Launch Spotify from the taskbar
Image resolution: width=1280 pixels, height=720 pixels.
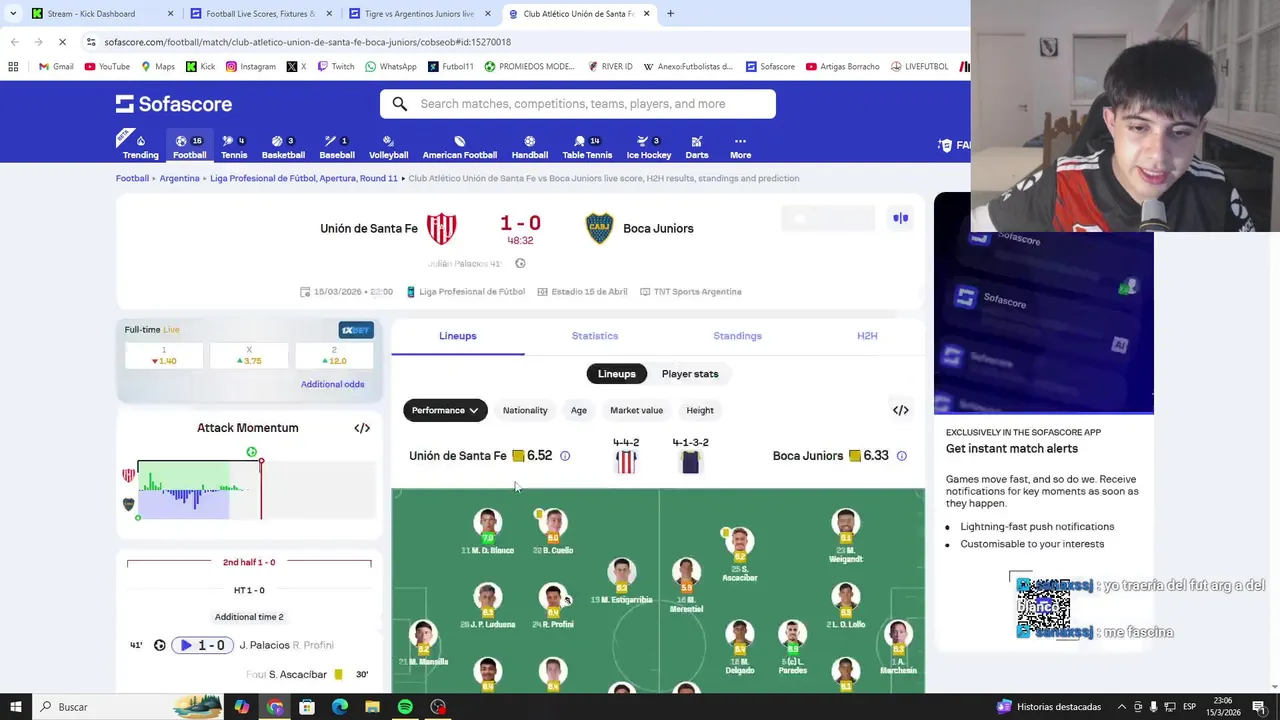(x=405, y=707)
